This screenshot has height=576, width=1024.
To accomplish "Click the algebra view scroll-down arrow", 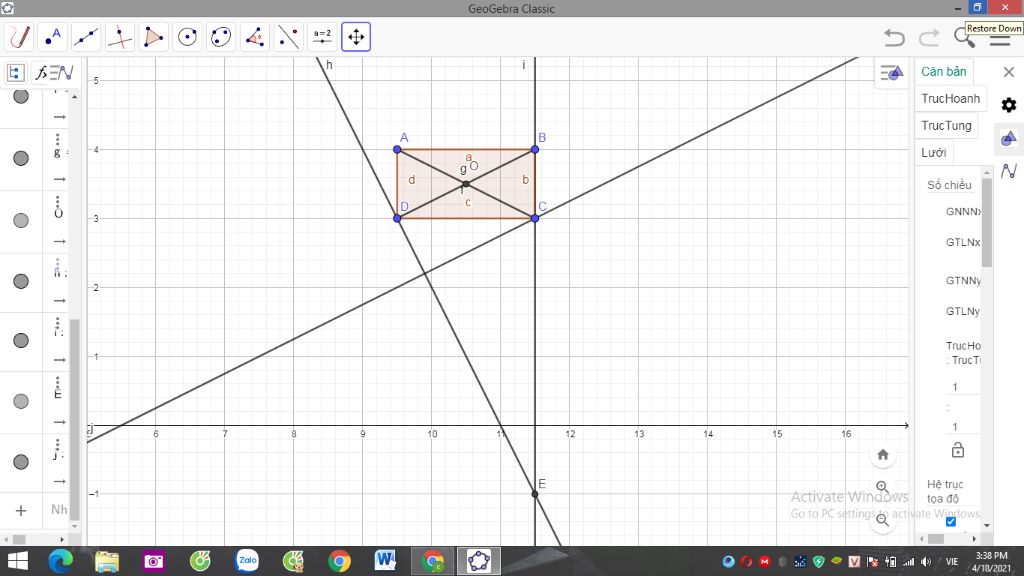I will click(x=74, y=526).
